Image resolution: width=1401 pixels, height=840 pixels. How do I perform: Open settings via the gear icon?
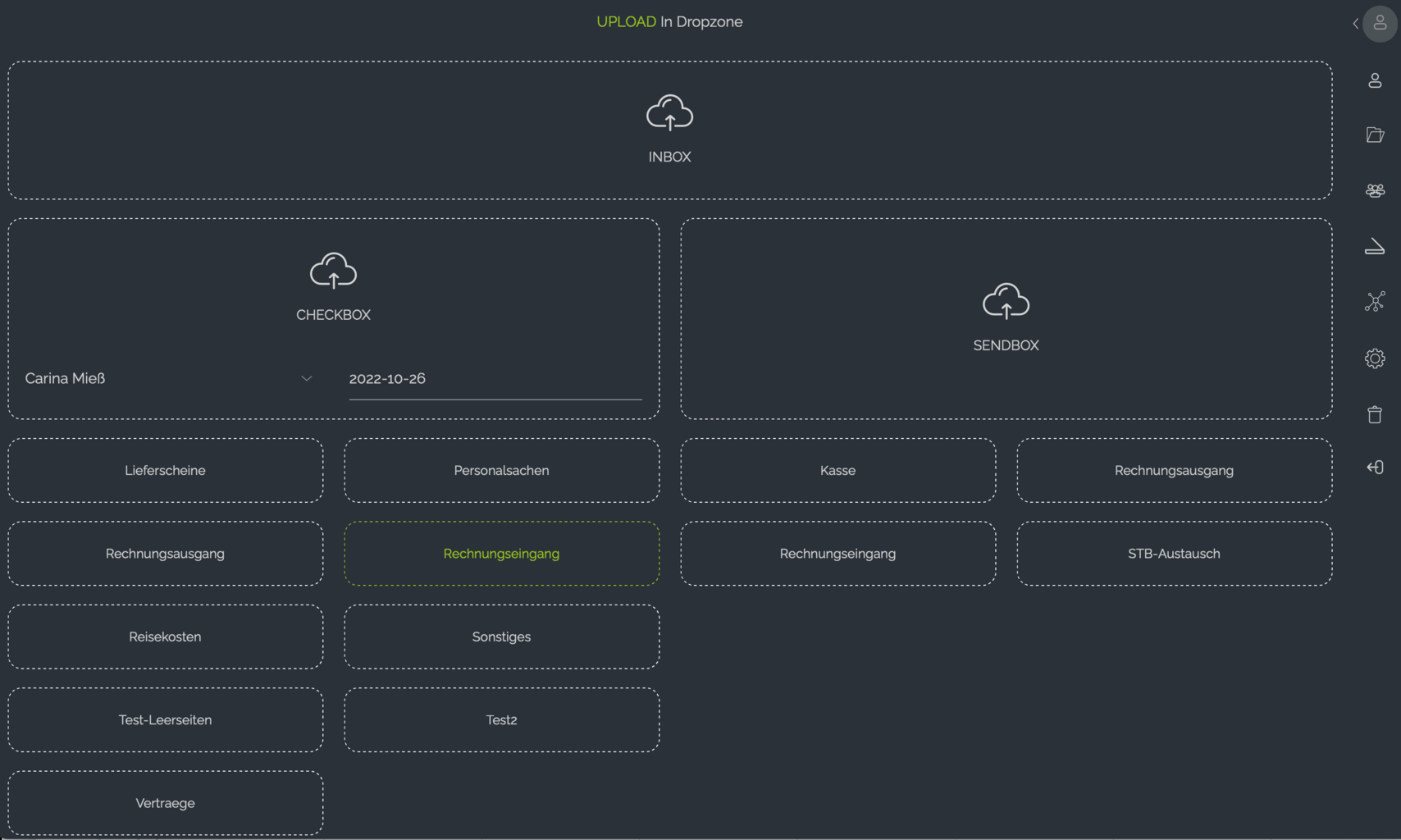(x=1375, y=358)
